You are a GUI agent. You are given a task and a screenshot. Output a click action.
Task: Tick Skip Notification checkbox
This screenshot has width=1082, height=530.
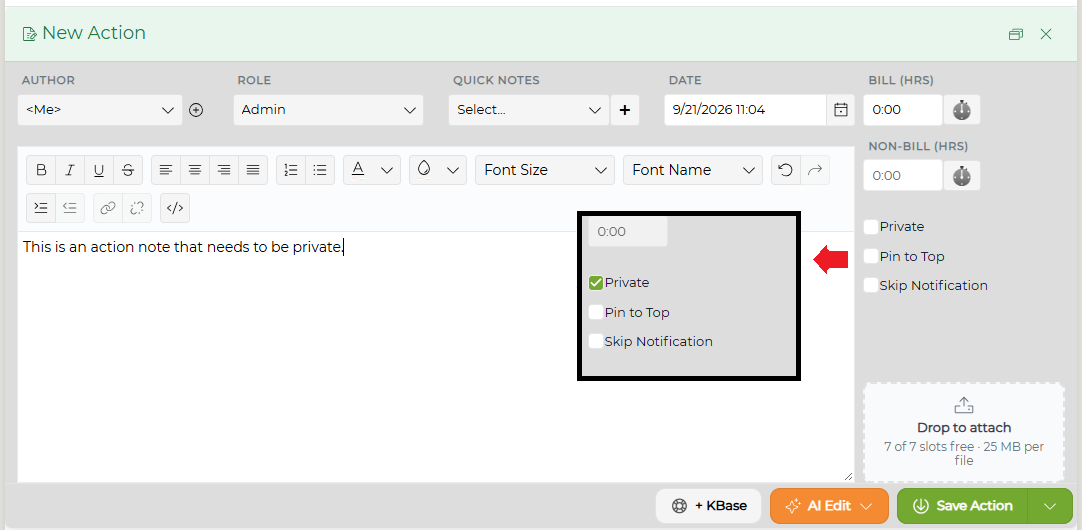point(871,286)
